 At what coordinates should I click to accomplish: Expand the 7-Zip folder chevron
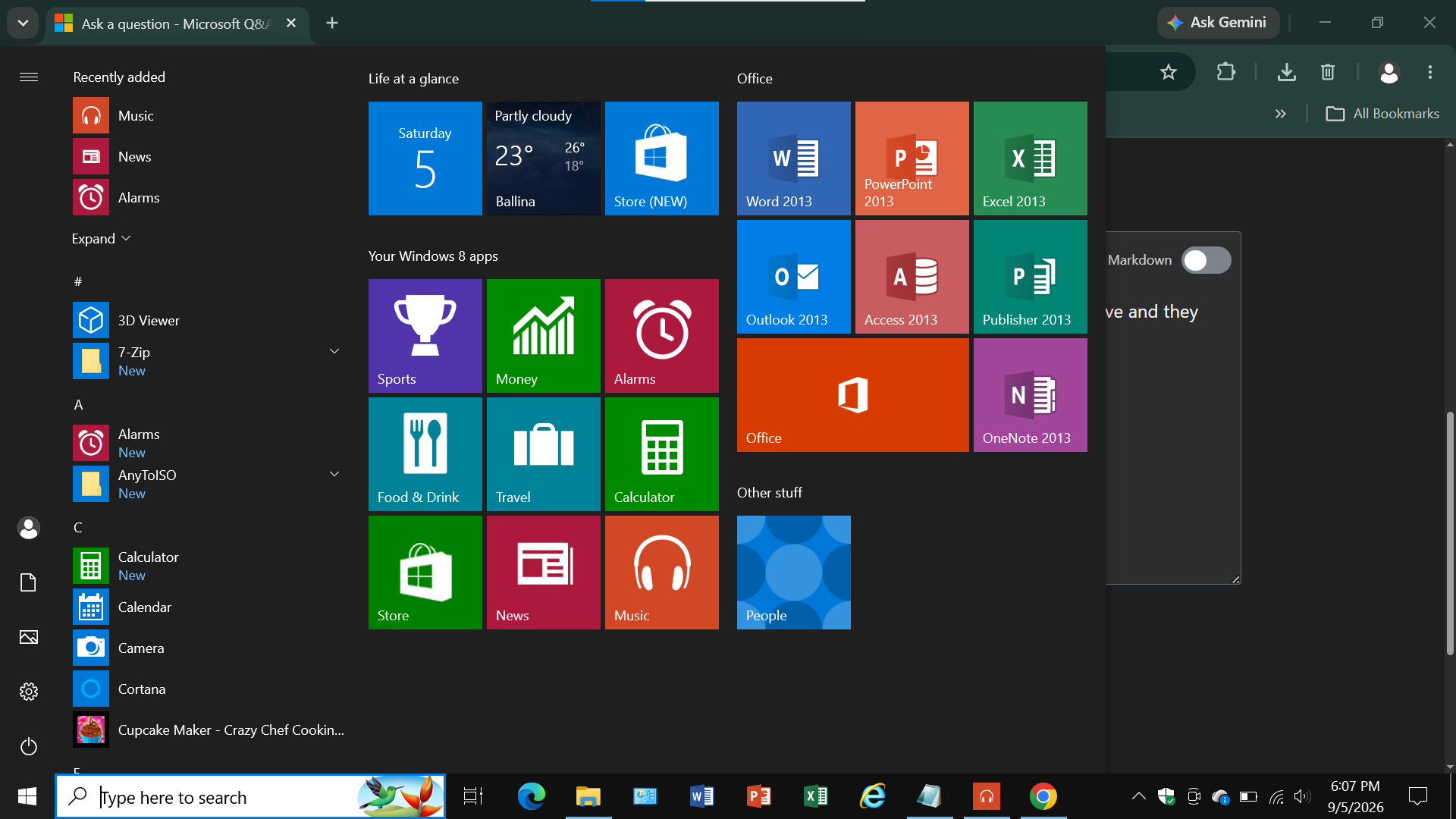(334, 351)
